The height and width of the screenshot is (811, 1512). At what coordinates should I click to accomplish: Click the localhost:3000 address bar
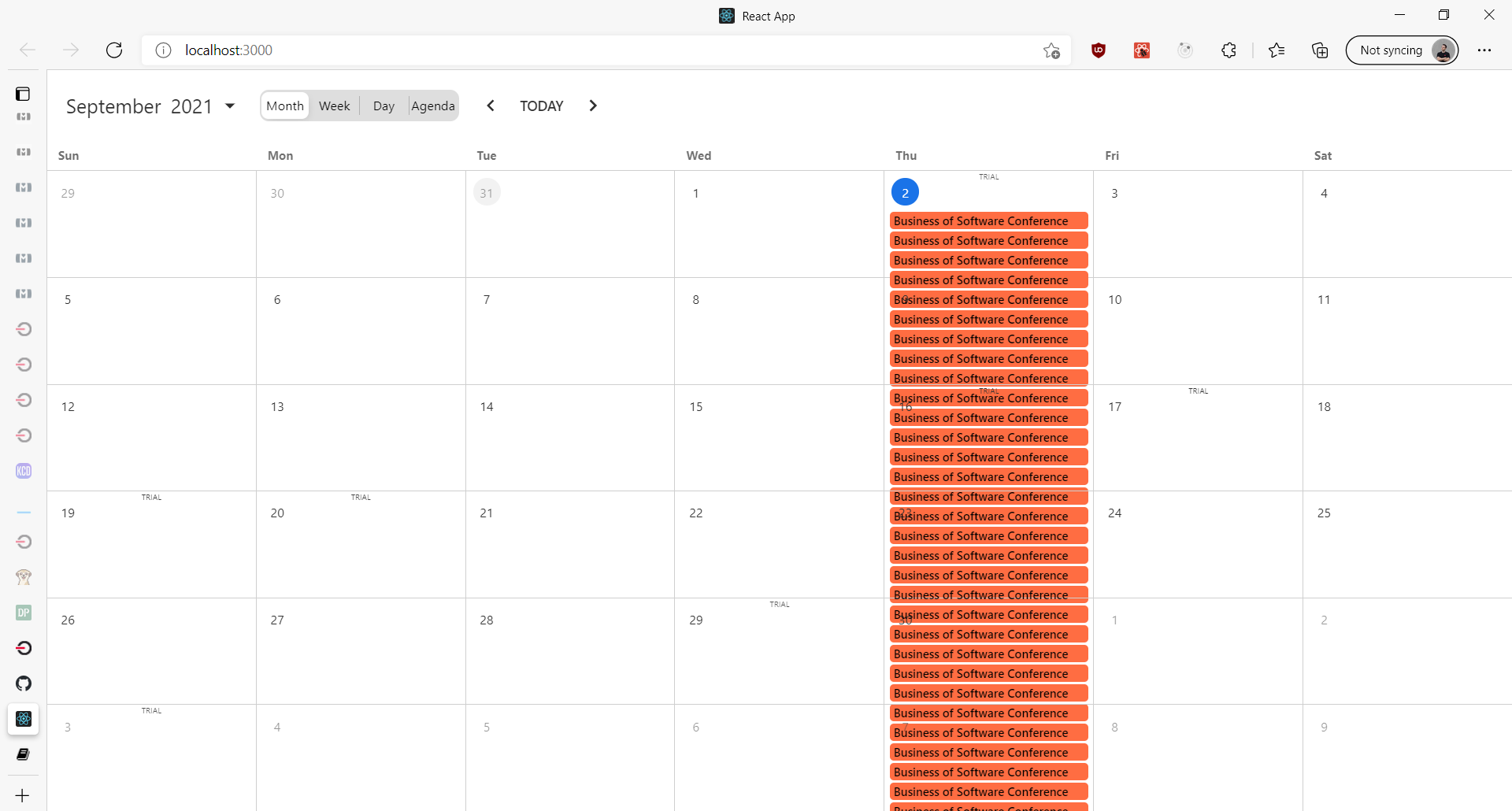coord(606,50)
